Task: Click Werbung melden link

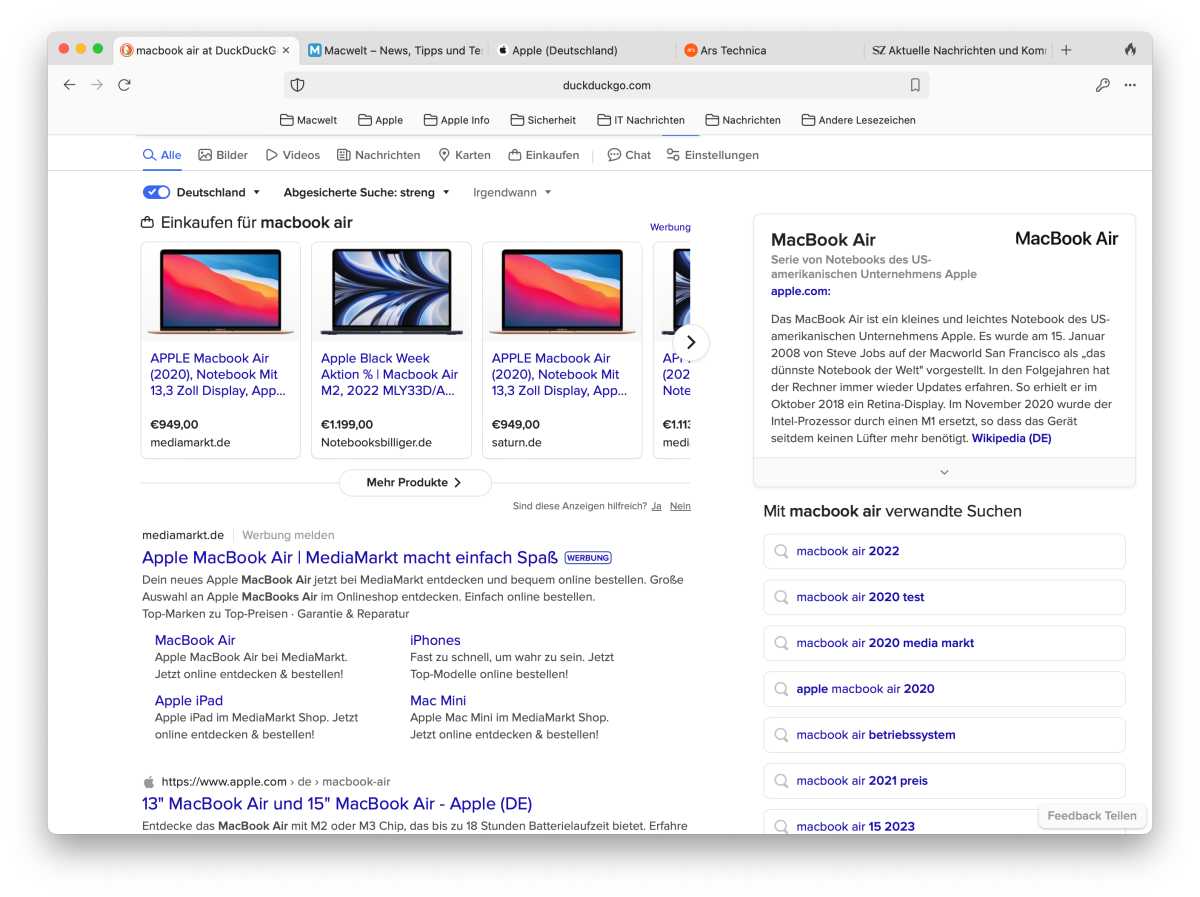Action: pyautogui.click(x=288, y=535)
